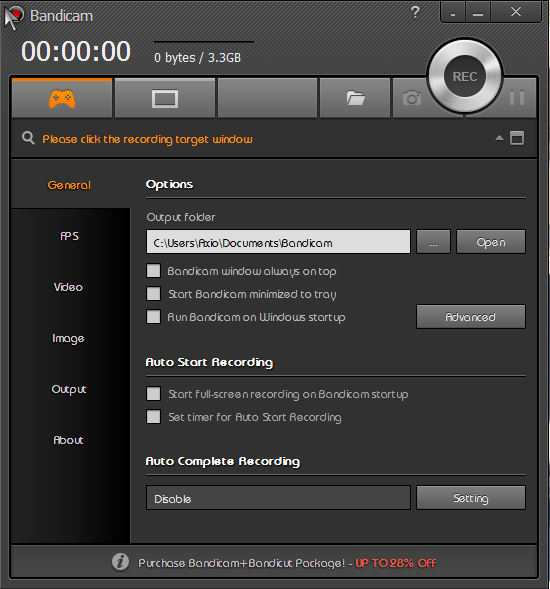Click the window mode square icon

click(x=517, y=138)
